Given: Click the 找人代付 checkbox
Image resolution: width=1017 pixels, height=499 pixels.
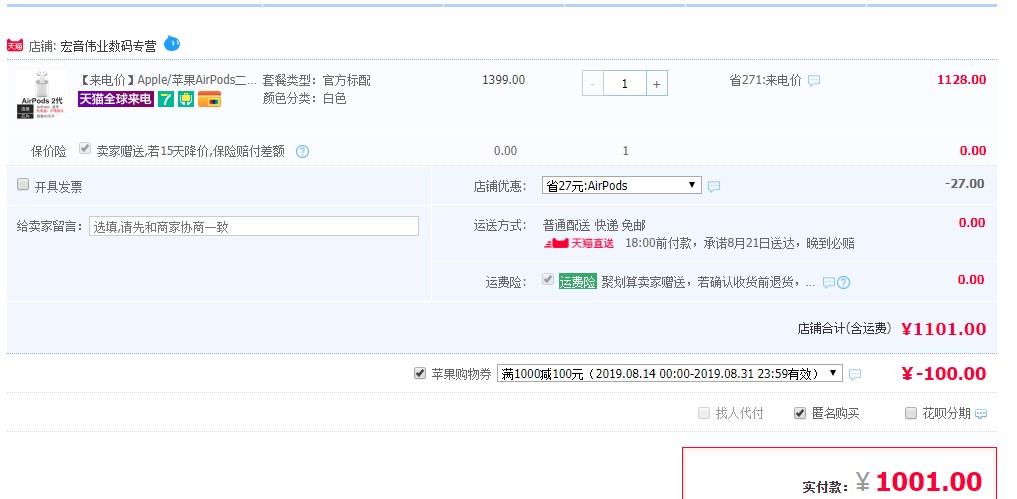Looking at the screenshot, I should pos(704,413).
